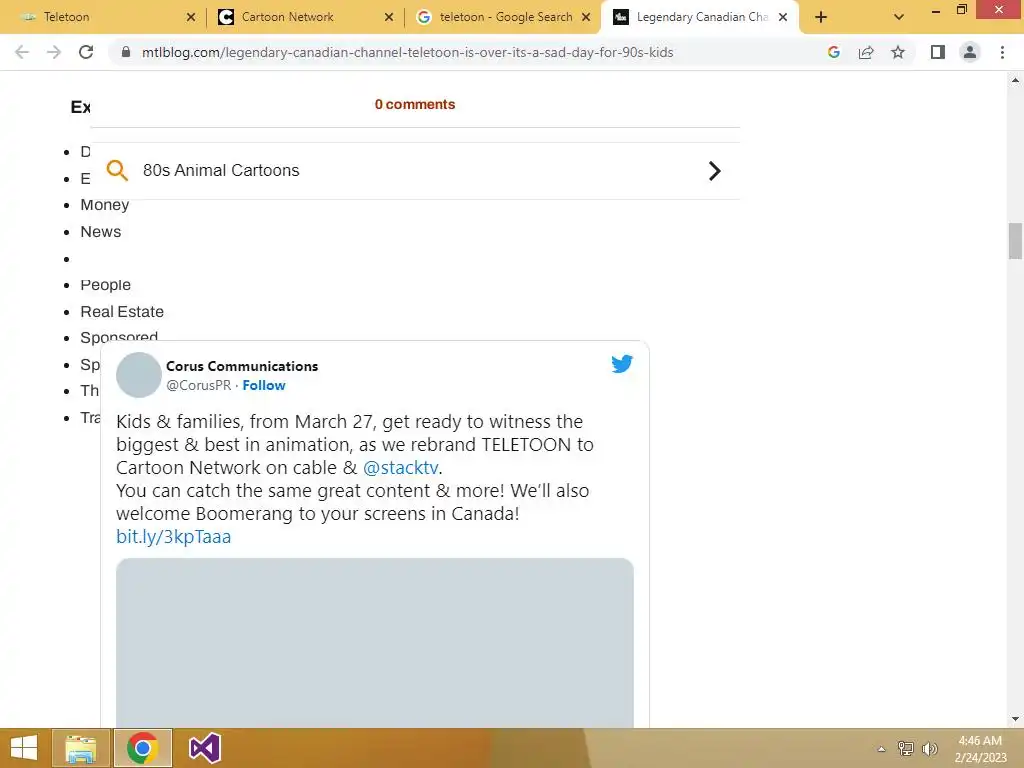The image size is (1024, 768).
Task: Open the 0 comments link
Action: (x=415, y=104)
